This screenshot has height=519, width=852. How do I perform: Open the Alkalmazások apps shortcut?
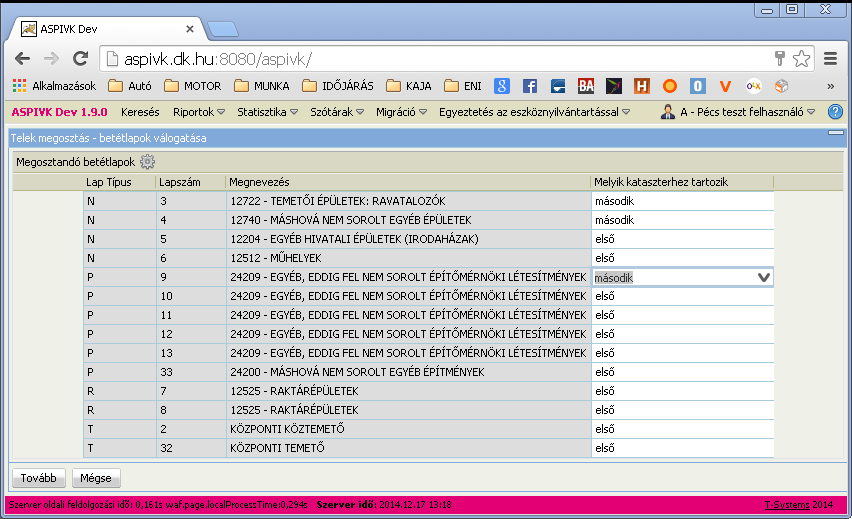pyautogui.click(x=54, y=86)
